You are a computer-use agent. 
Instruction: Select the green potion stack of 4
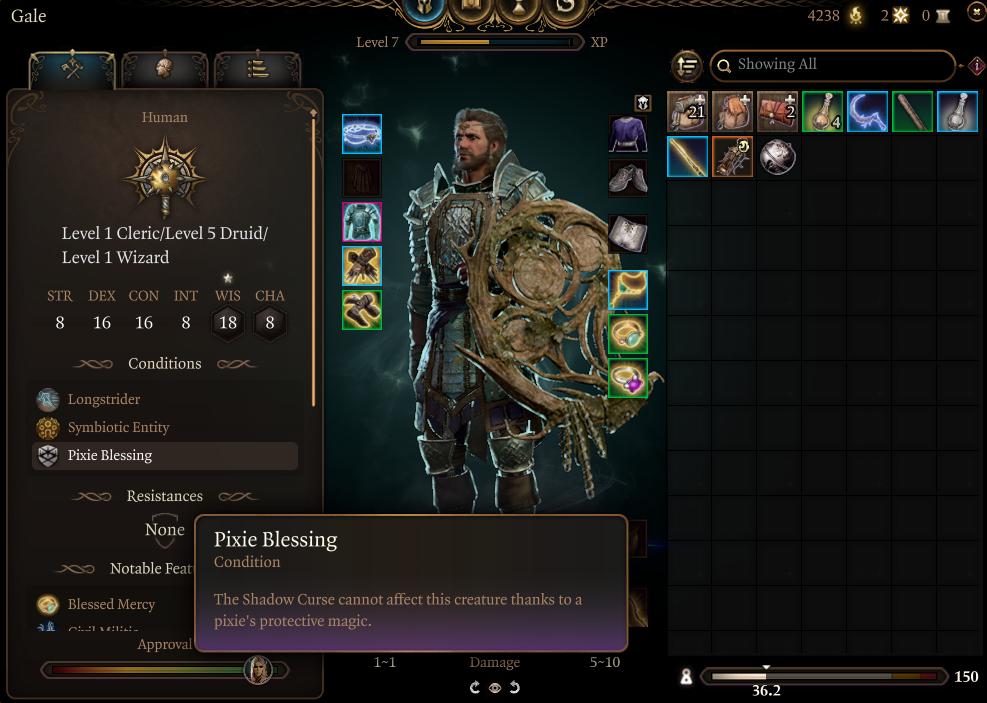(822, 111)
